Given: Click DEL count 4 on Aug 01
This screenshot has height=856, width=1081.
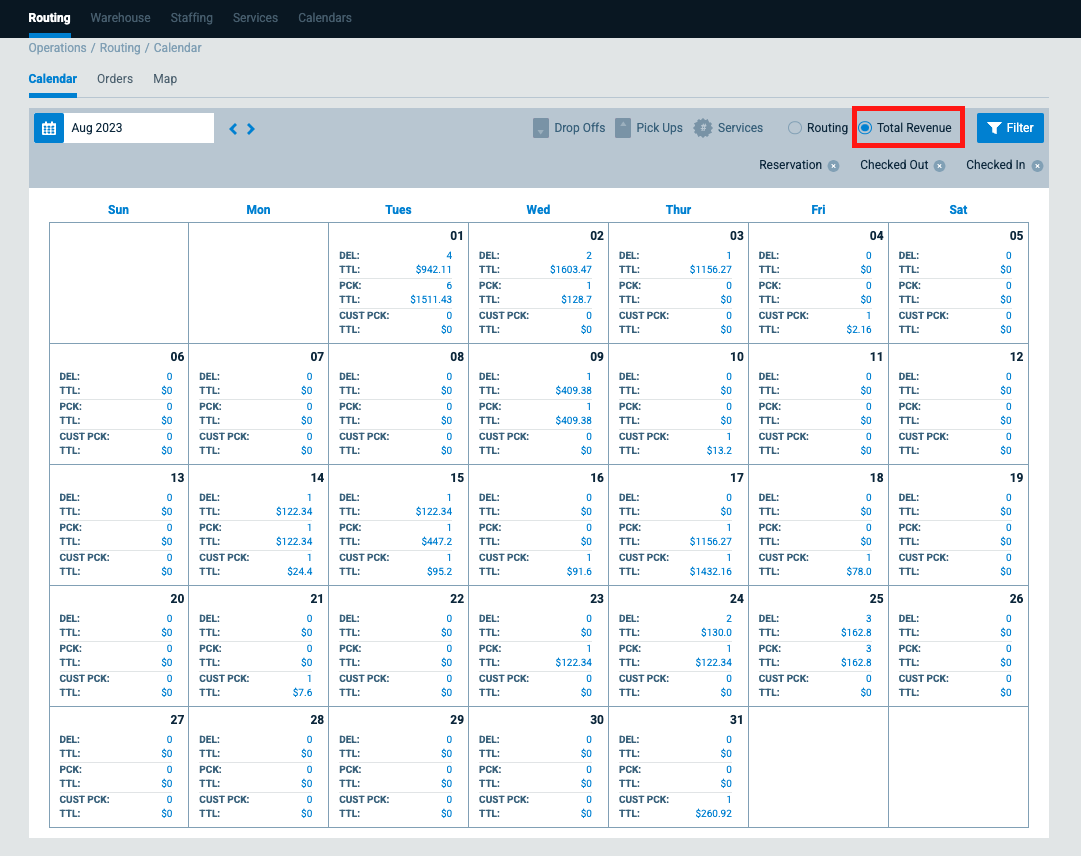Looking at the screenshot, I should (449, 256).
